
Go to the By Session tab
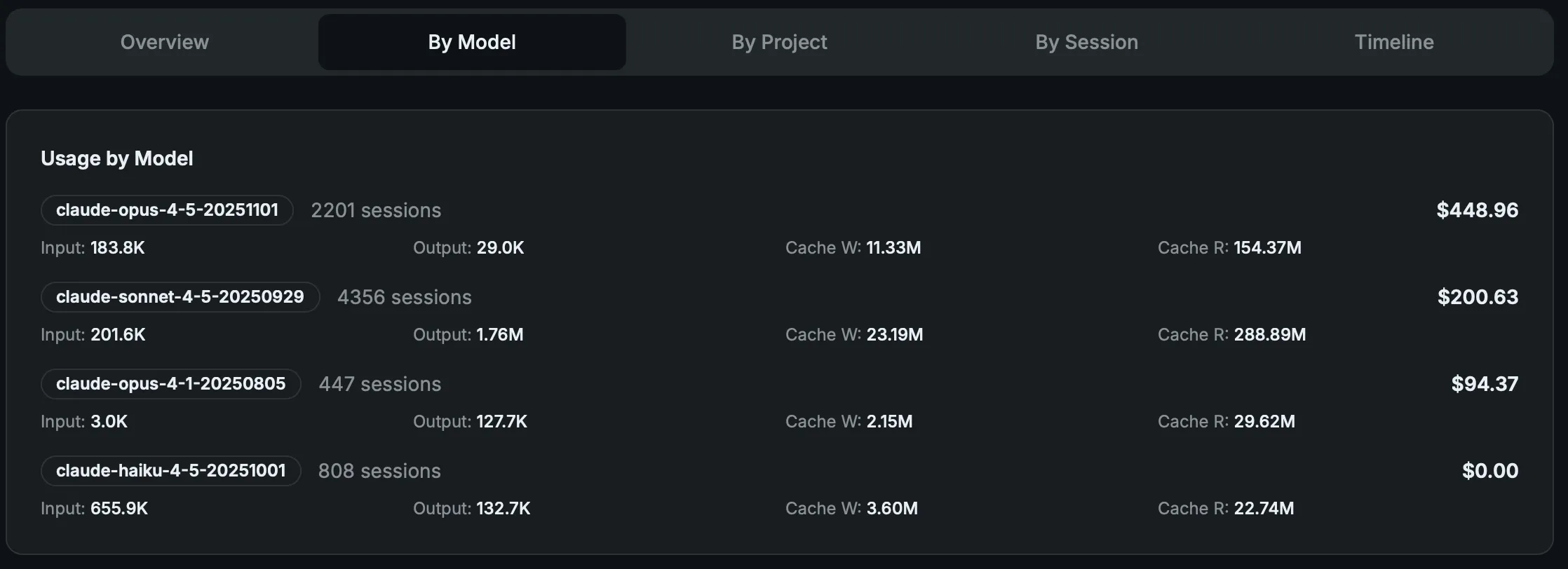click(1086, 42)
